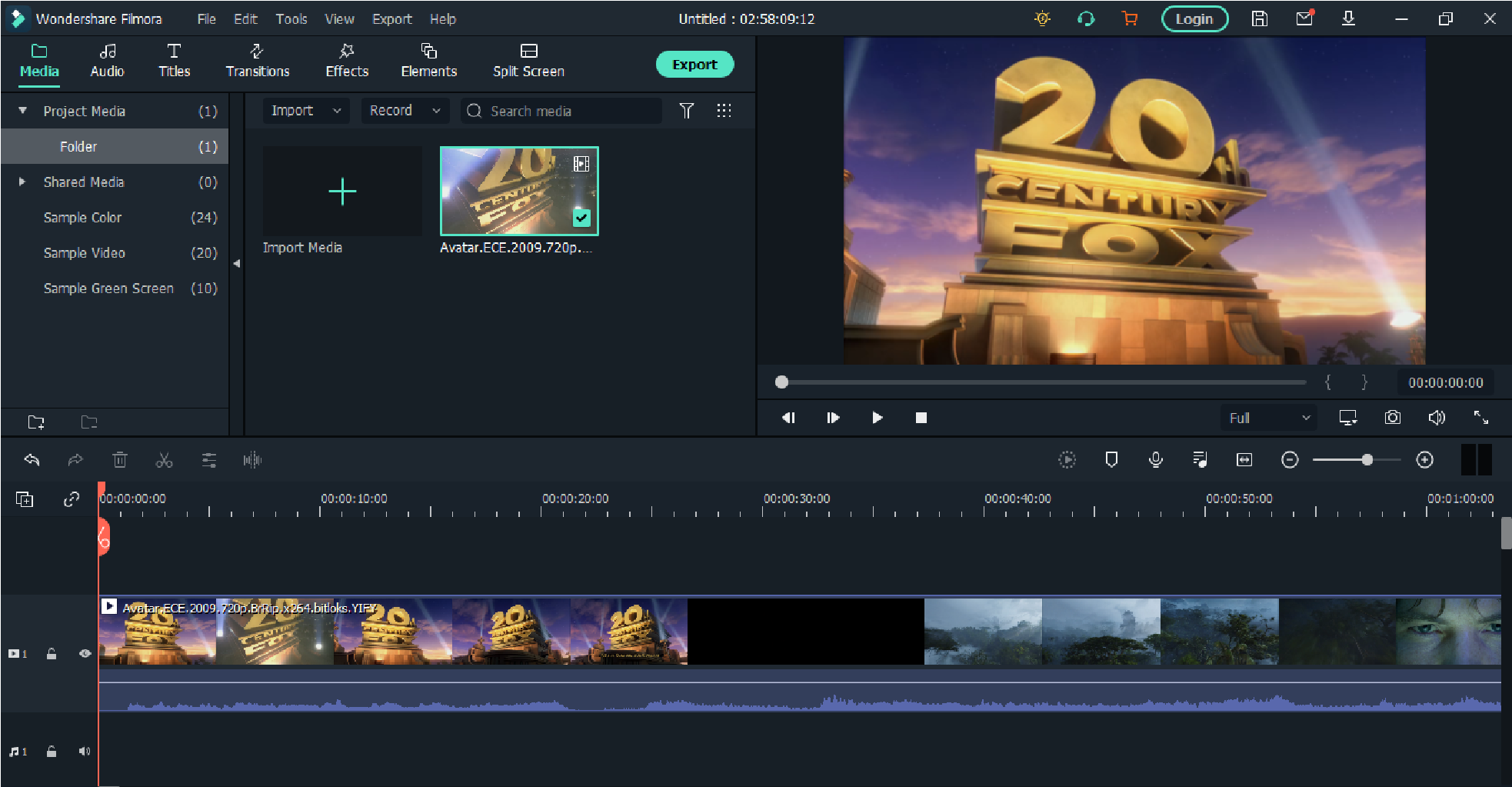The image size is (1512, 787).
Task: Open the Record dropdown
Action: pos(405,111)
